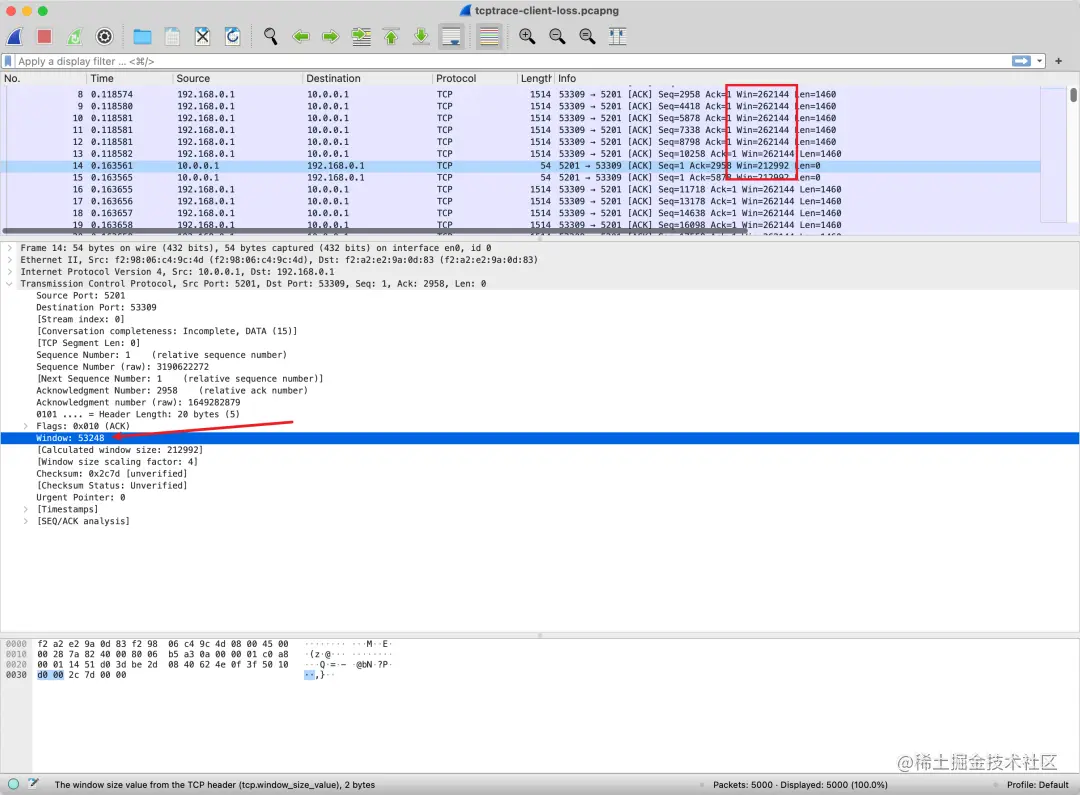This screenshot has width=1080, height=795.
Task: Open the capture options gear icon
Action: click(x=105, y=37)
